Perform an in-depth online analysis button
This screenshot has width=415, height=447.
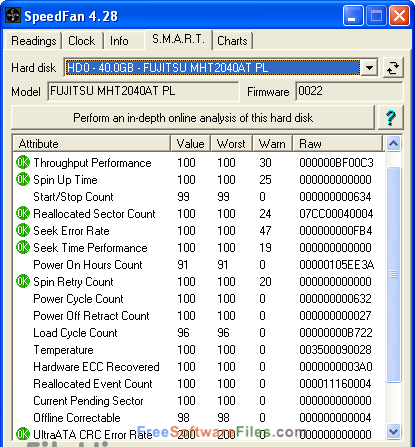click(193, 117)
